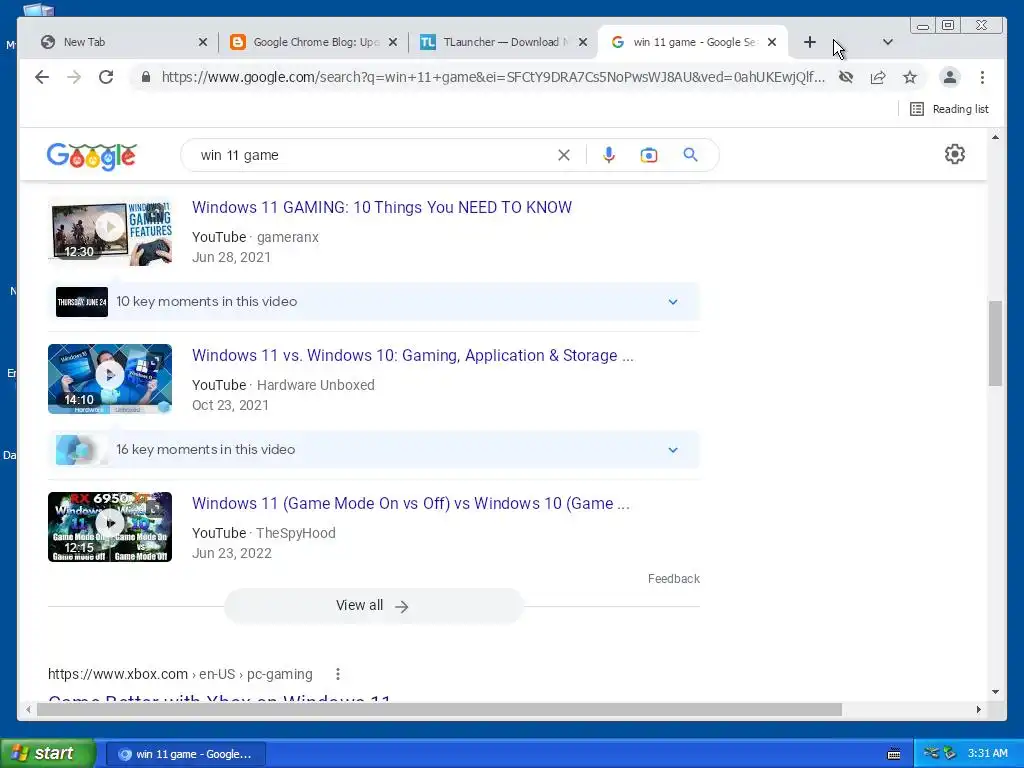
Task: Click the horizontal scroll left arrow
Action: (27, 710)
